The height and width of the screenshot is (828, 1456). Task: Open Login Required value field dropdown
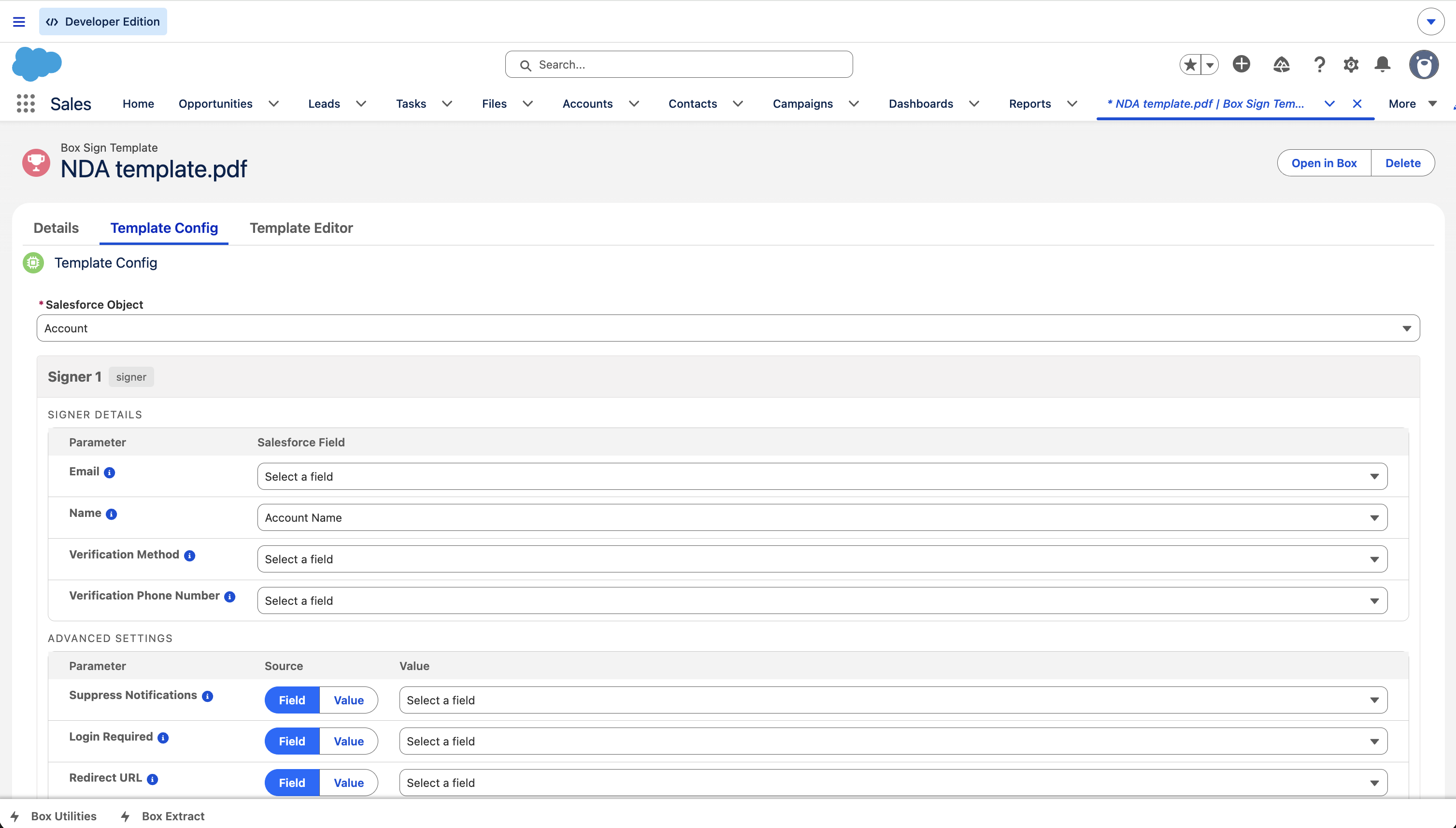click(893, 741)
